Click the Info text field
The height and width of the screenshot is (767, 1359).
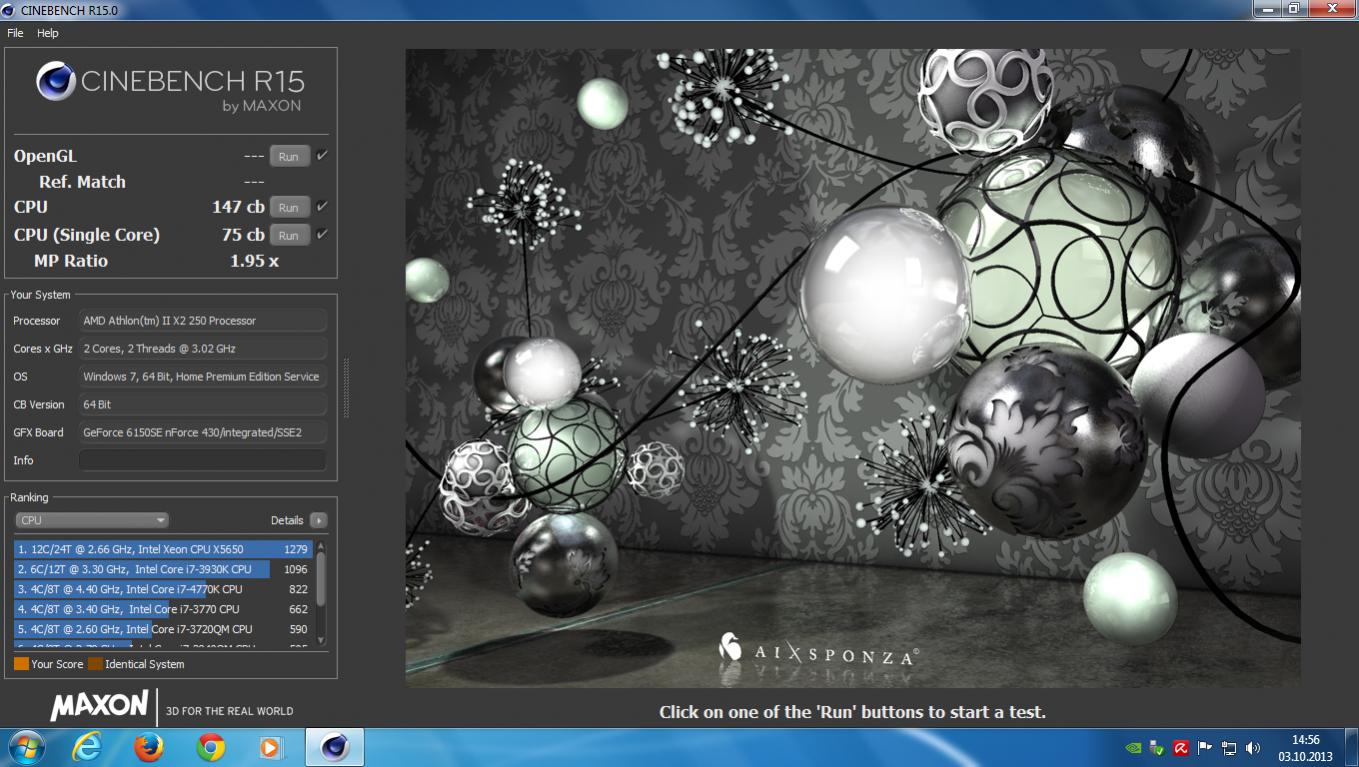click(x=203, y=460)
